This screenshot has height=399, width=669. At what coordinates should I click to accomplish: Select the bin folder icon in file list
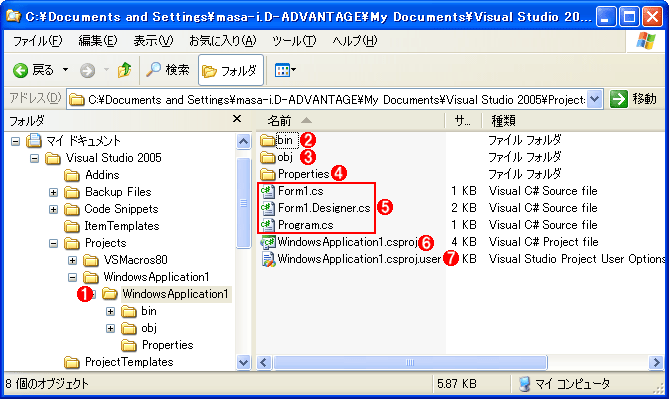(x=268, y=140)
